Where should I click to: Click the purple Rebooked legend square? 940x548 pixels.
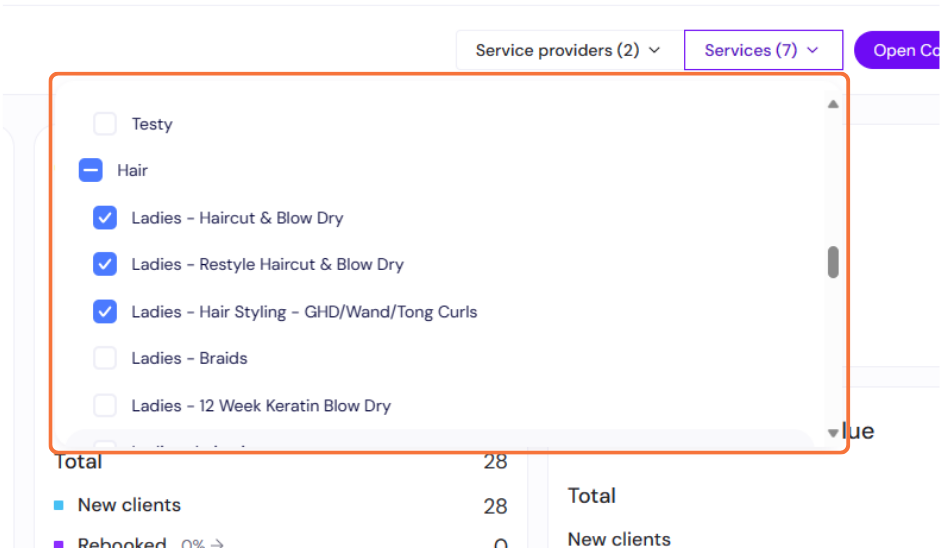(59, 544)
